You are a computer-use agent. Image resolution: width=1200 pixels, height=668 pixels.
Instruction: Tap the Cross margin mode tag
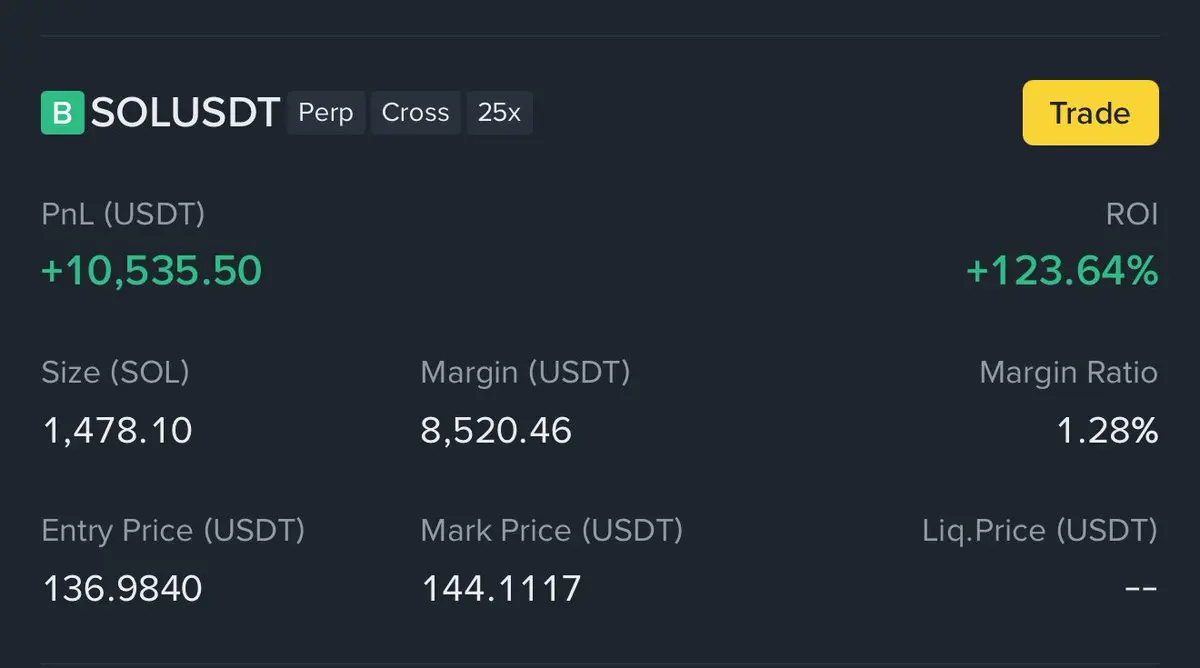[x=415, y=113]
